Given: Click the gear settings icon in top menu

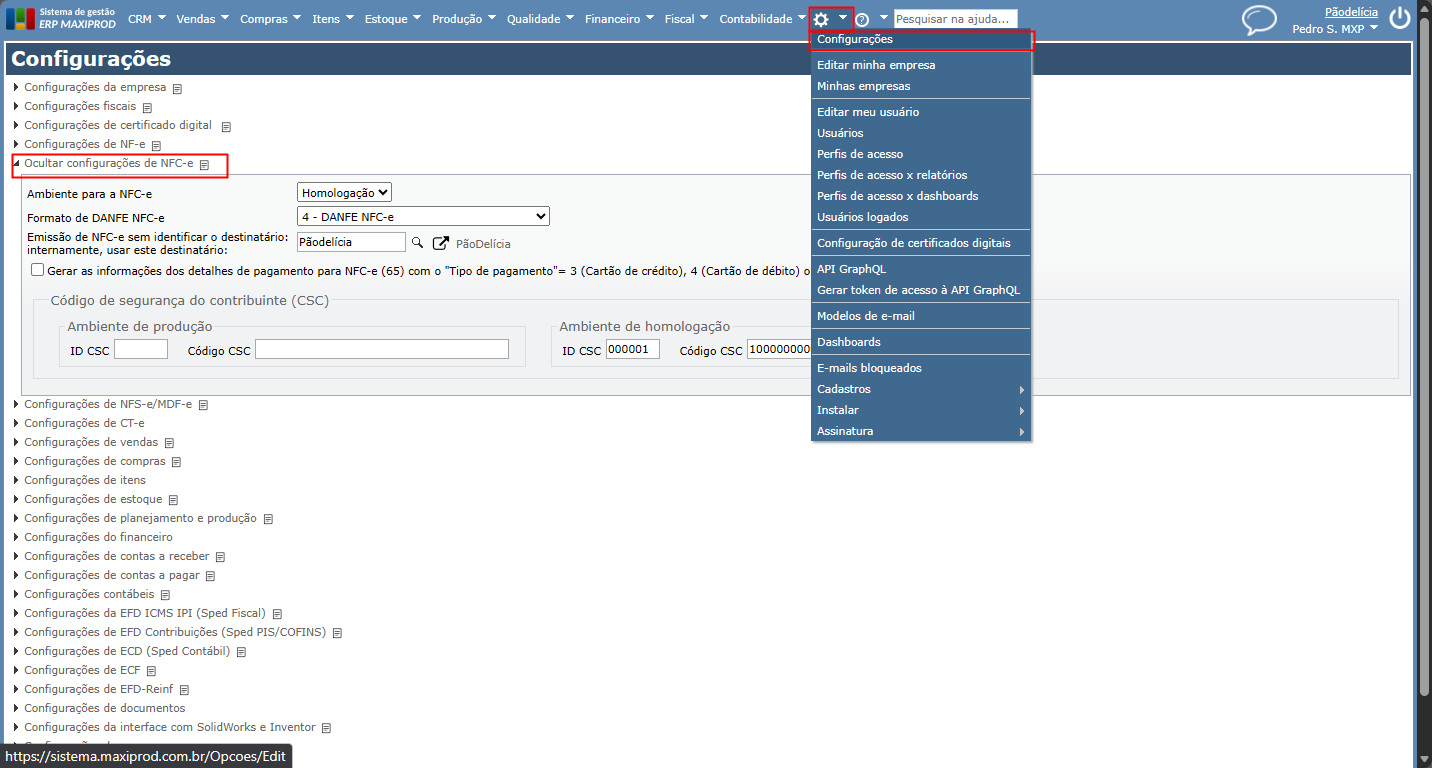Looking at the screenshot, I should click(x=821, y=19).
